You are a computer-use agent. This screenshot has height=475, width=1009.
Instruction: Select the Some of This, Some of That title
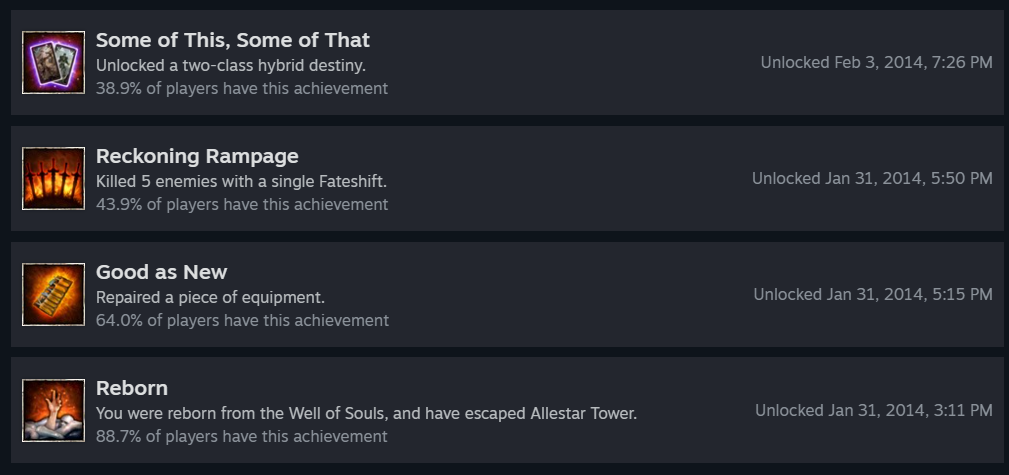tap(233, 40)
